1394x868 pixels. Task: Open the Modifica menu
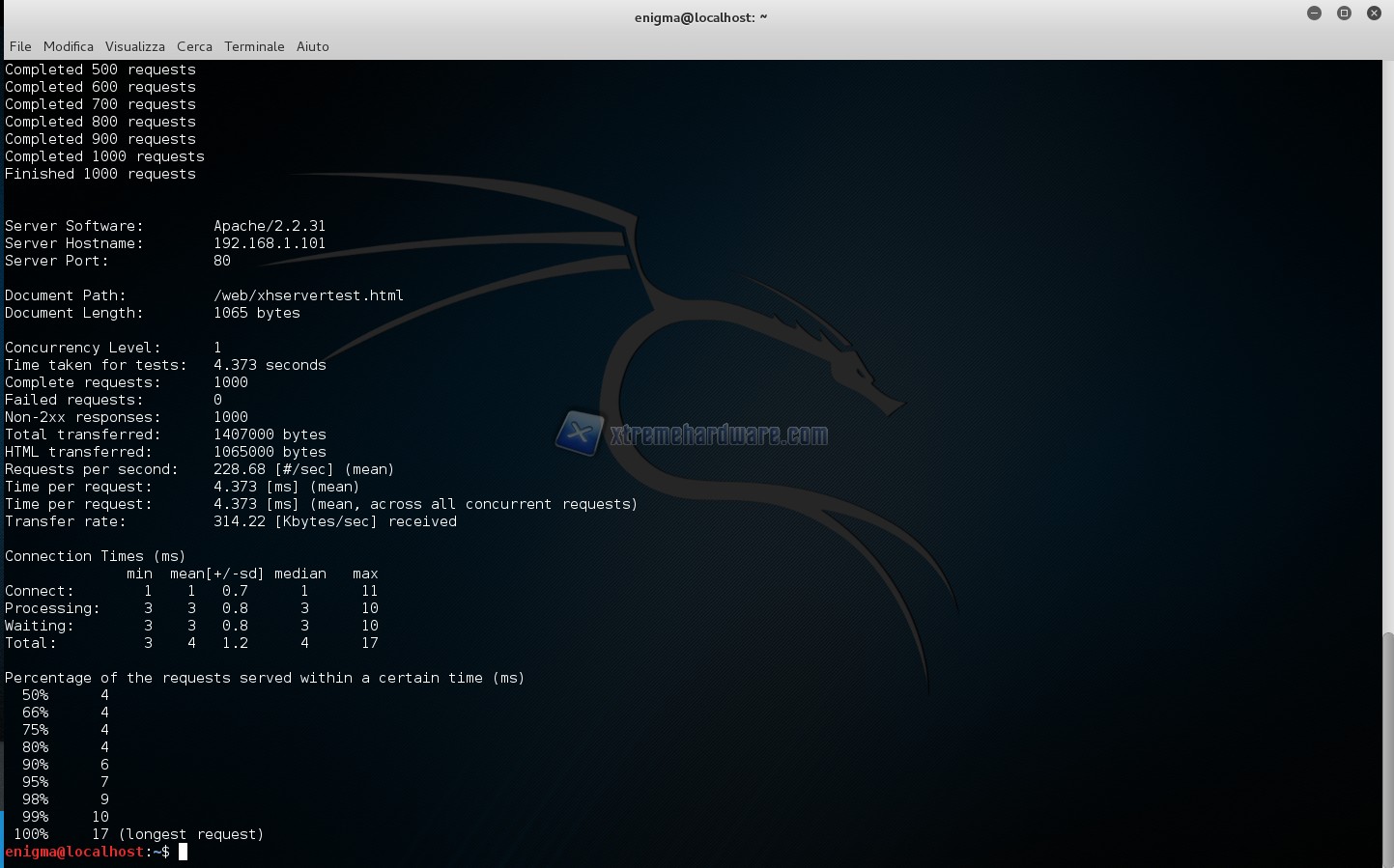tap(69, 46)
